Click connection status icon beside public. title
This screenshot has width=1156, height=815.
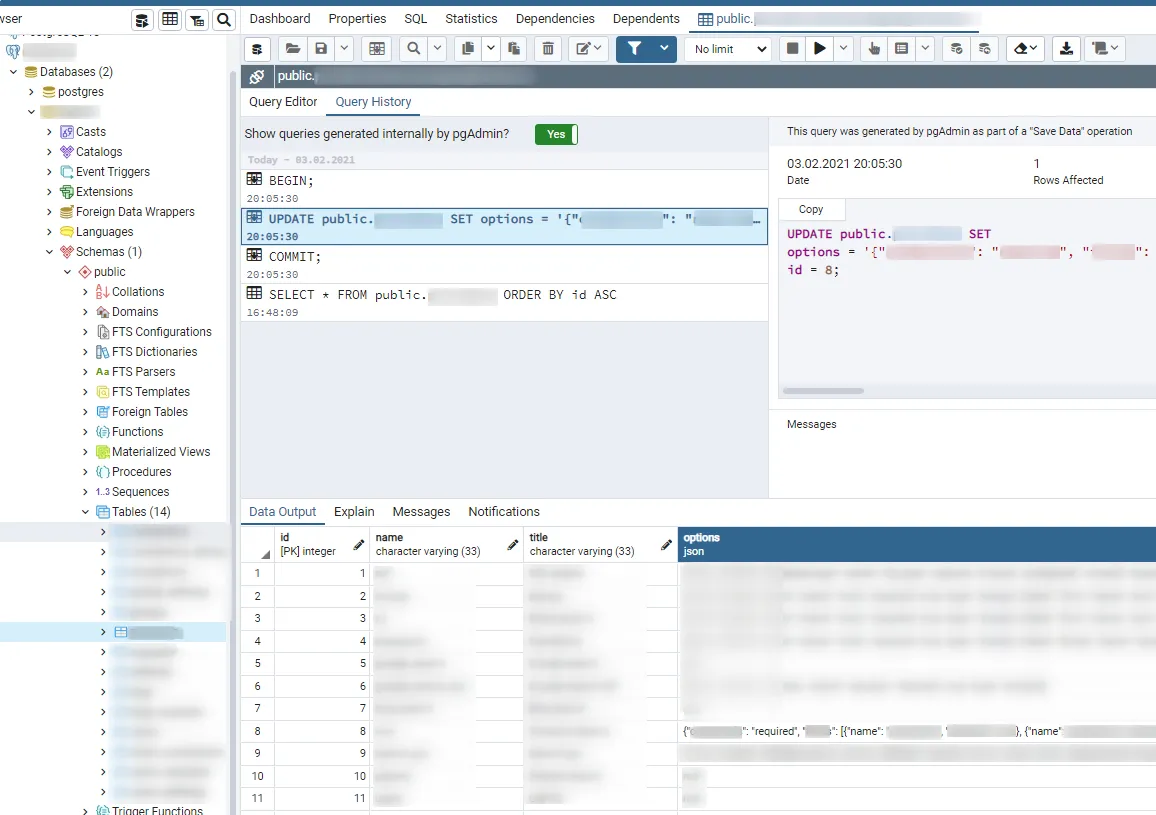coord(257,76)
